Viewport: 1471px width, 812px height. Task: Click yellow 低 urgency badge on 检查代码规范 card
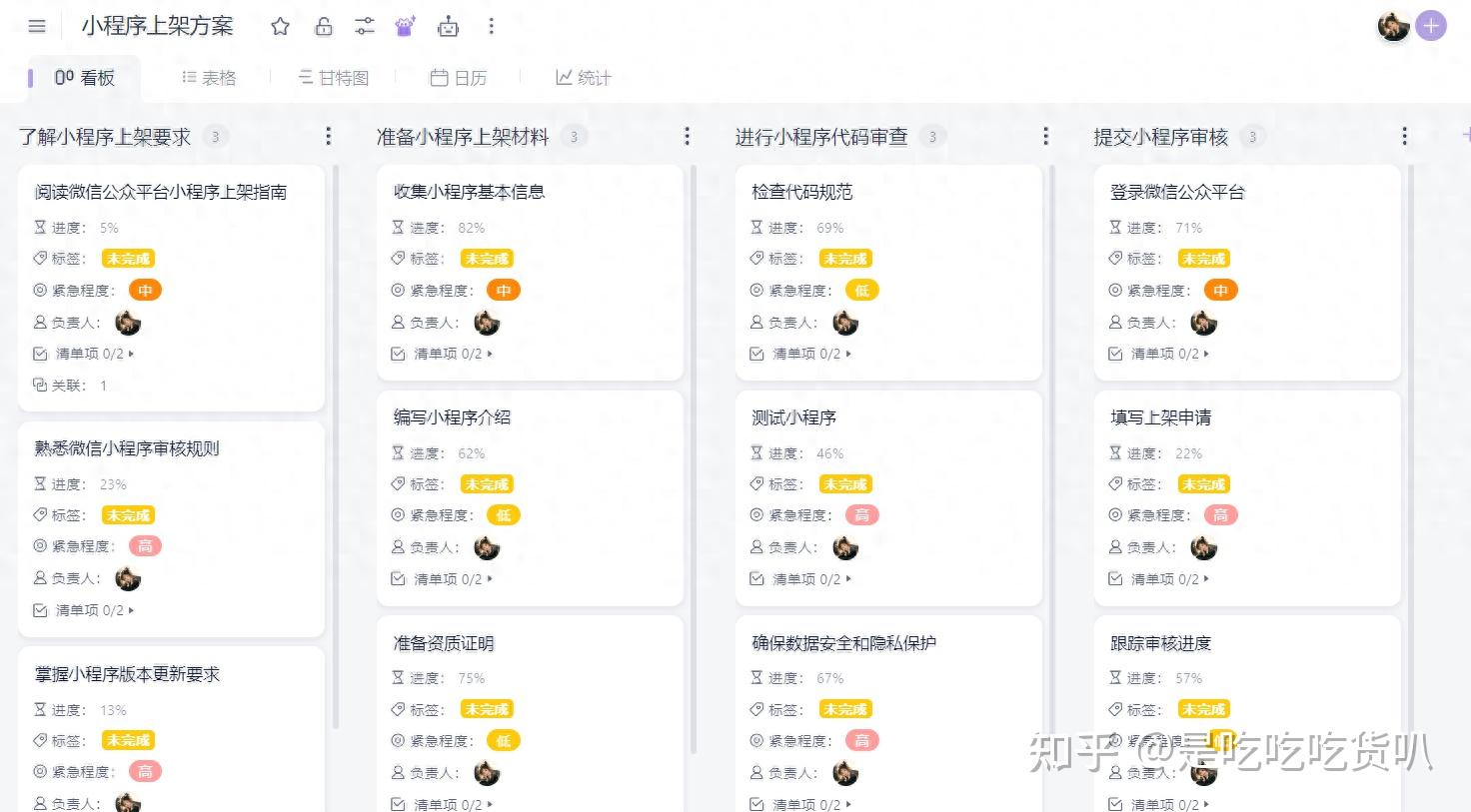pyautogui.click(x=861, y=291)
